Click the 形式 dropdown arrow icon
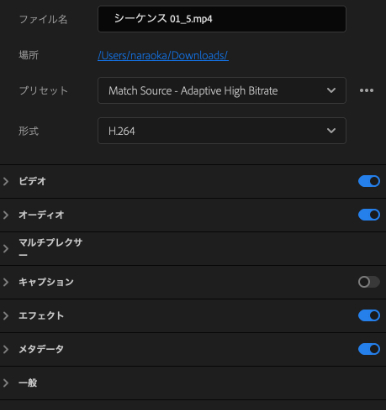386x410 pixels. [x=331, y=130]
